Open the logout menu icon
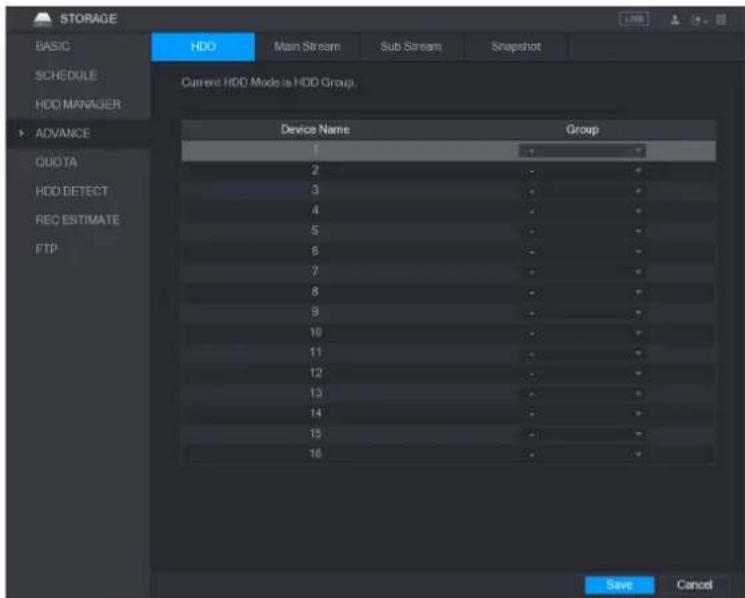 point(698,20)
